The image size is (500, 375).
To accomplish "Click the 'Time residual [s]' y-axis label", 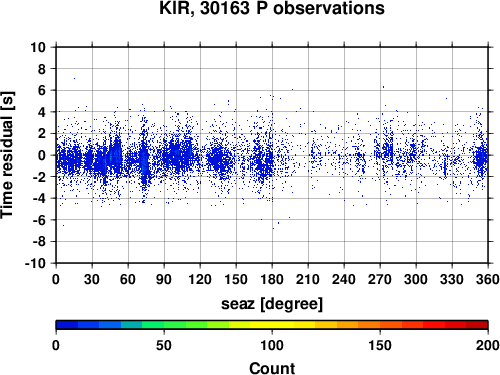I will click(x=7, y=155).
